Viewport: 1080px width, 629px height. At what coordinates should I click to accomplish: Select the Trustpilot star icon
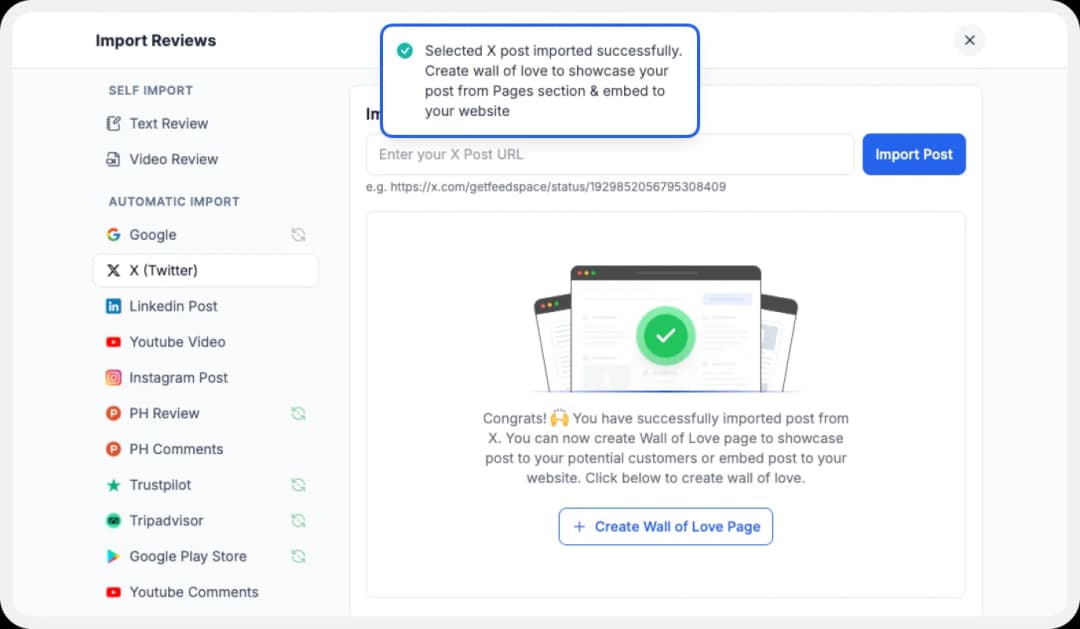click(114, 485)
